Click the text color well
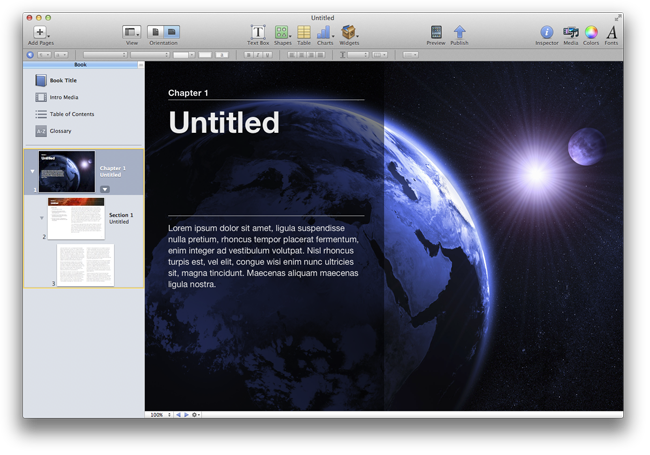 point(205,55)
